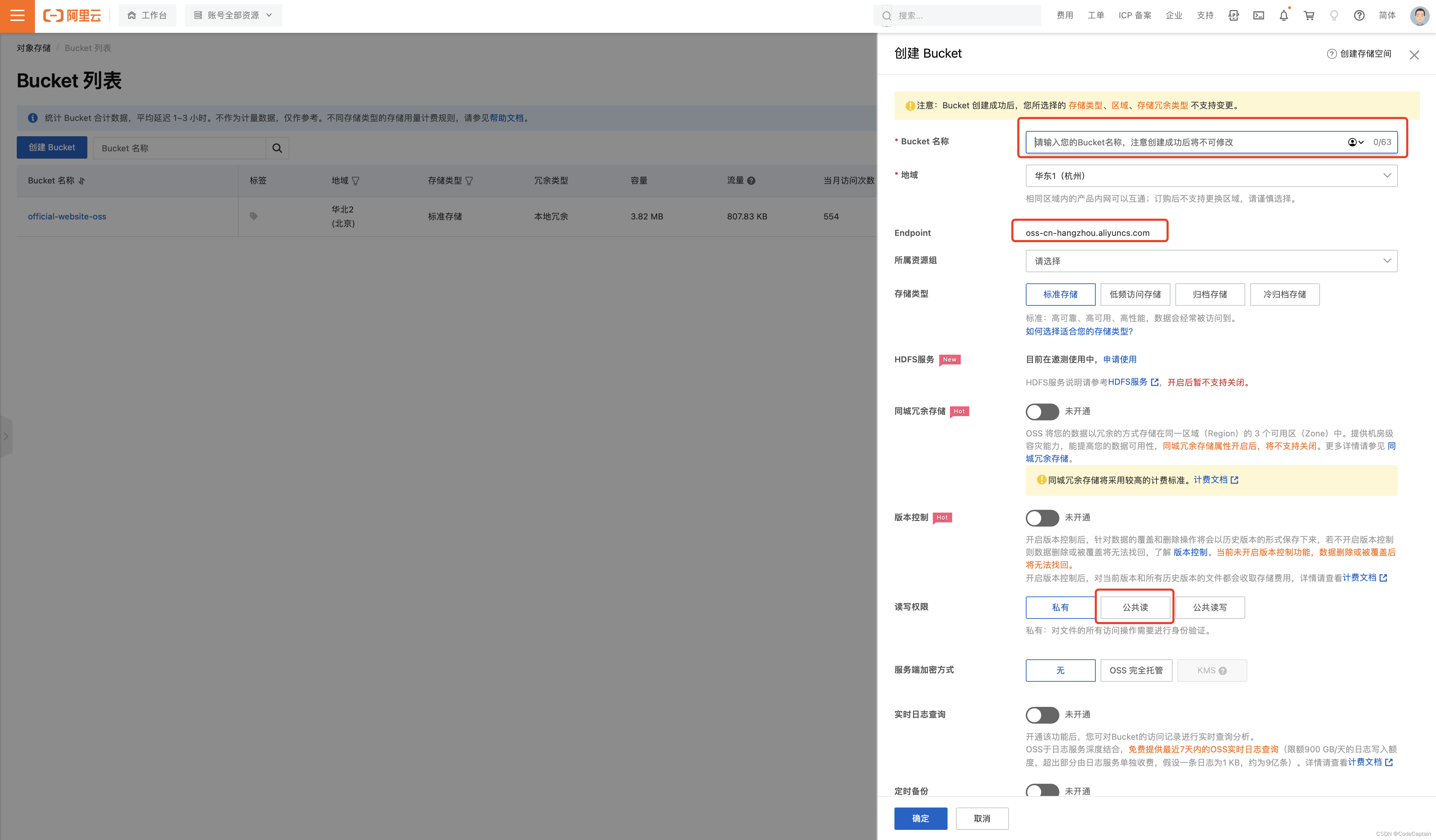Filter the 地域 column
Viewport: 1436px width, 840px height.
356,181
